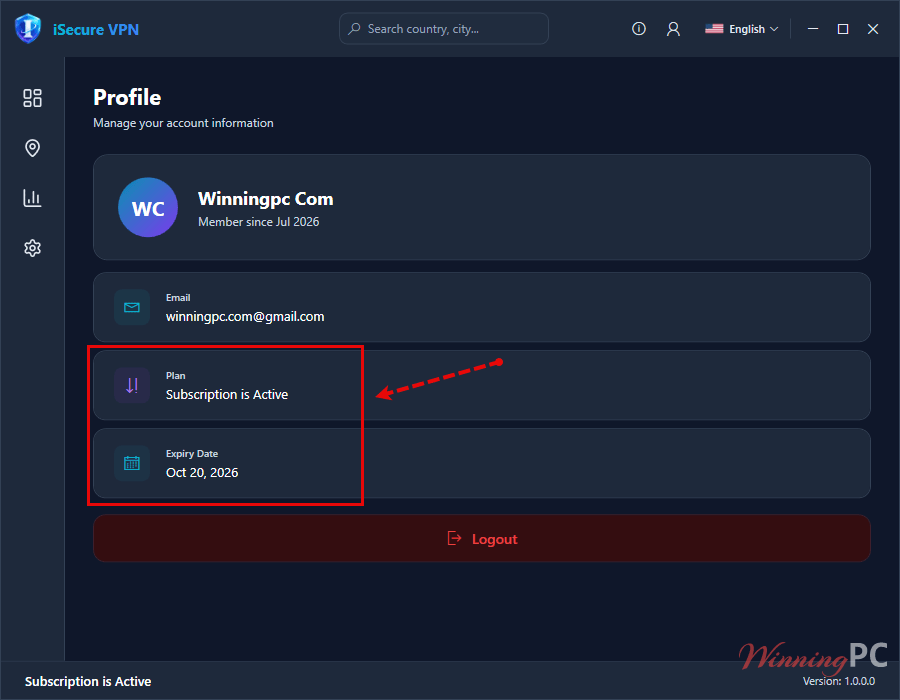Open the dashboard grid icon in sidebar
The width and height of the screenshot is (900, 700).
pos(32,98)
